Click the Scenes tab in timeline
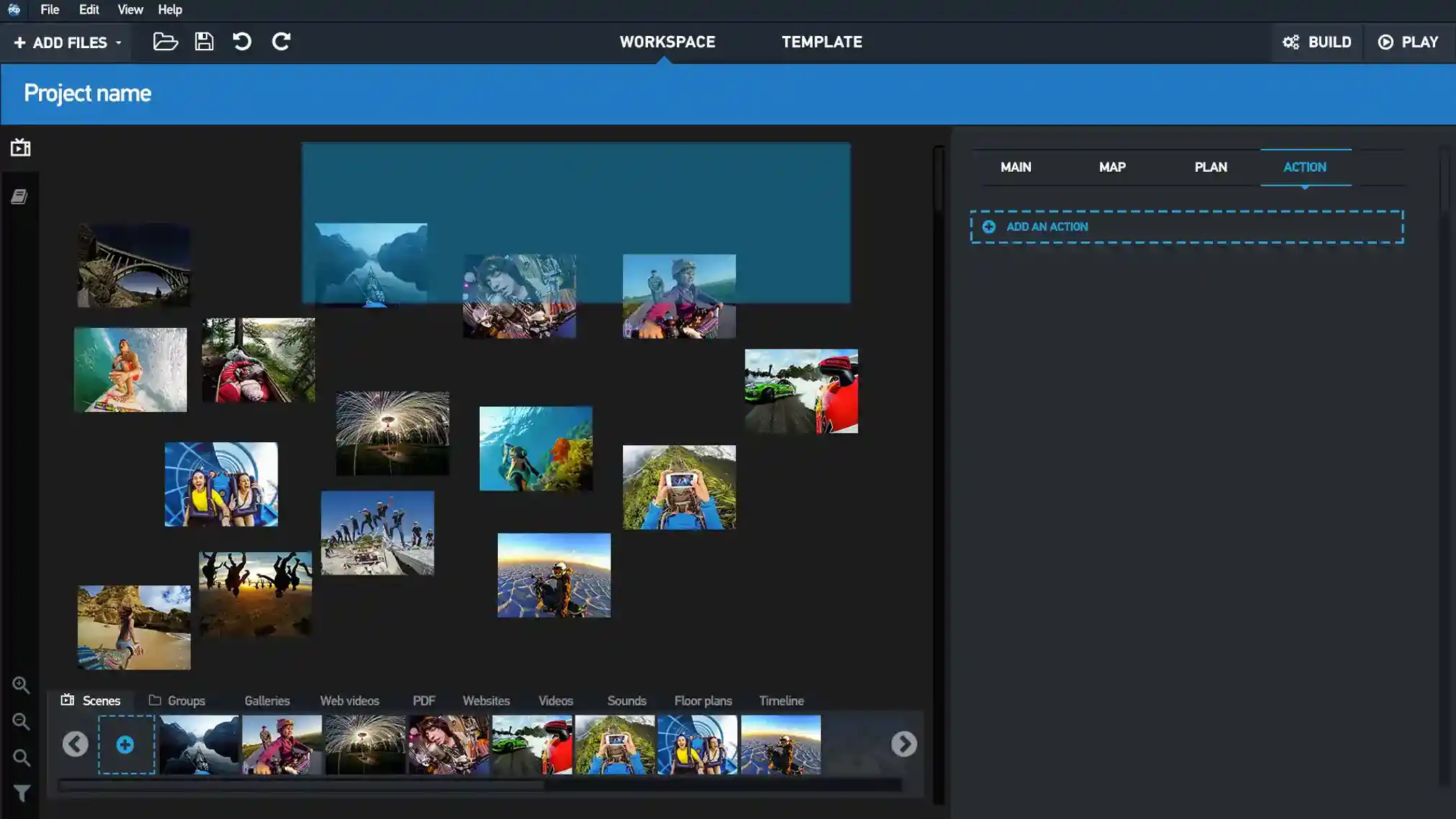The image size is (1456, 819). pyautogui.click(x=101, y=700)
